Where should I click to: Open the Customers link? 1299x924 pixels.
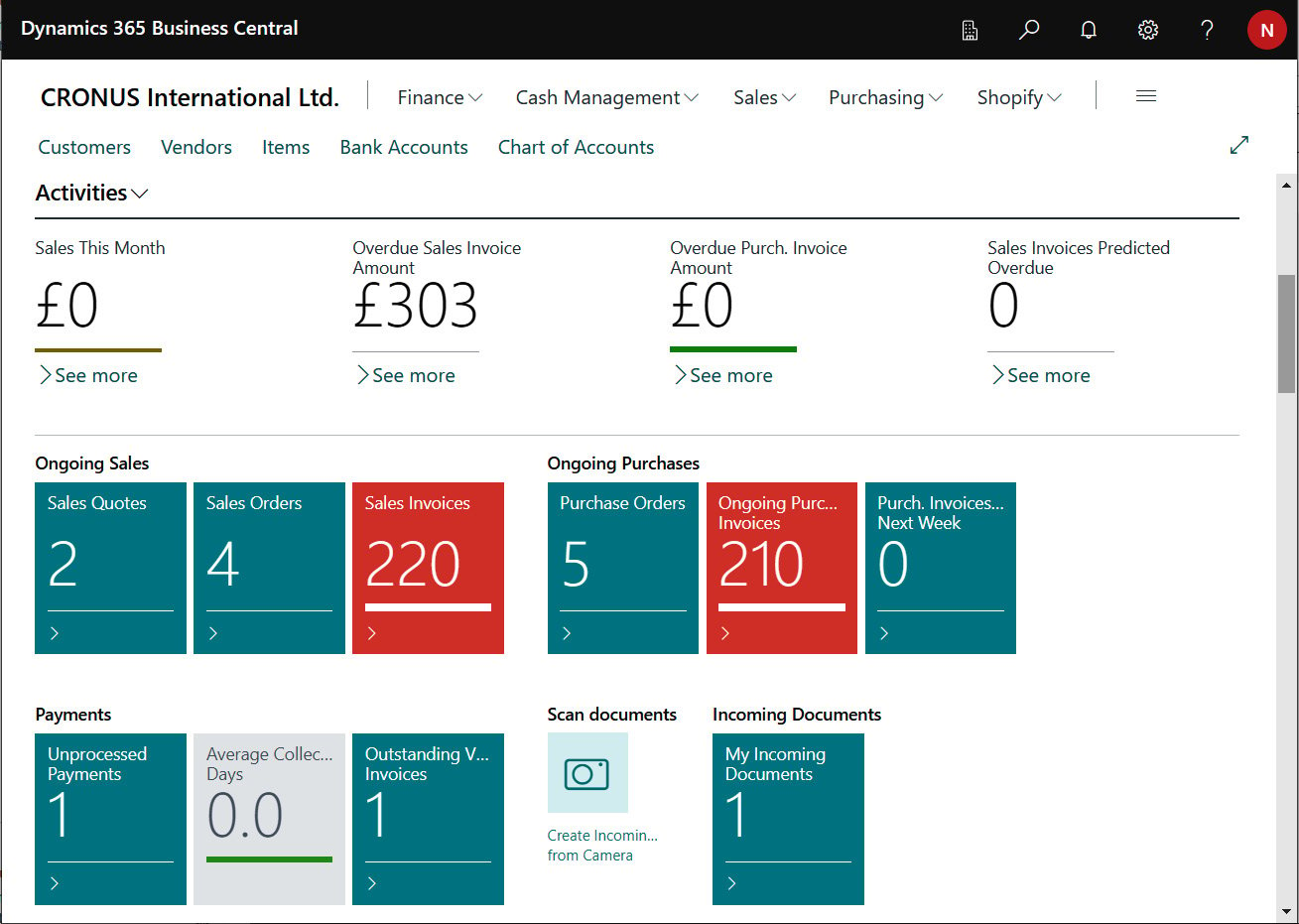click(x=84, y=147)
